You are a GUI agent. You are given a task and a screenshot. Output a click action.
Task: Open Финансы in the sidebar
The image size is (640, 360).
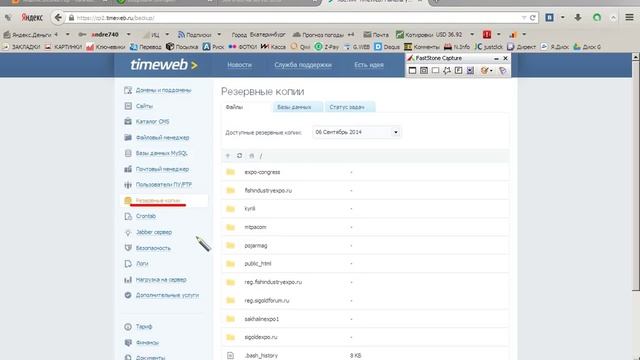pos(147,342)
